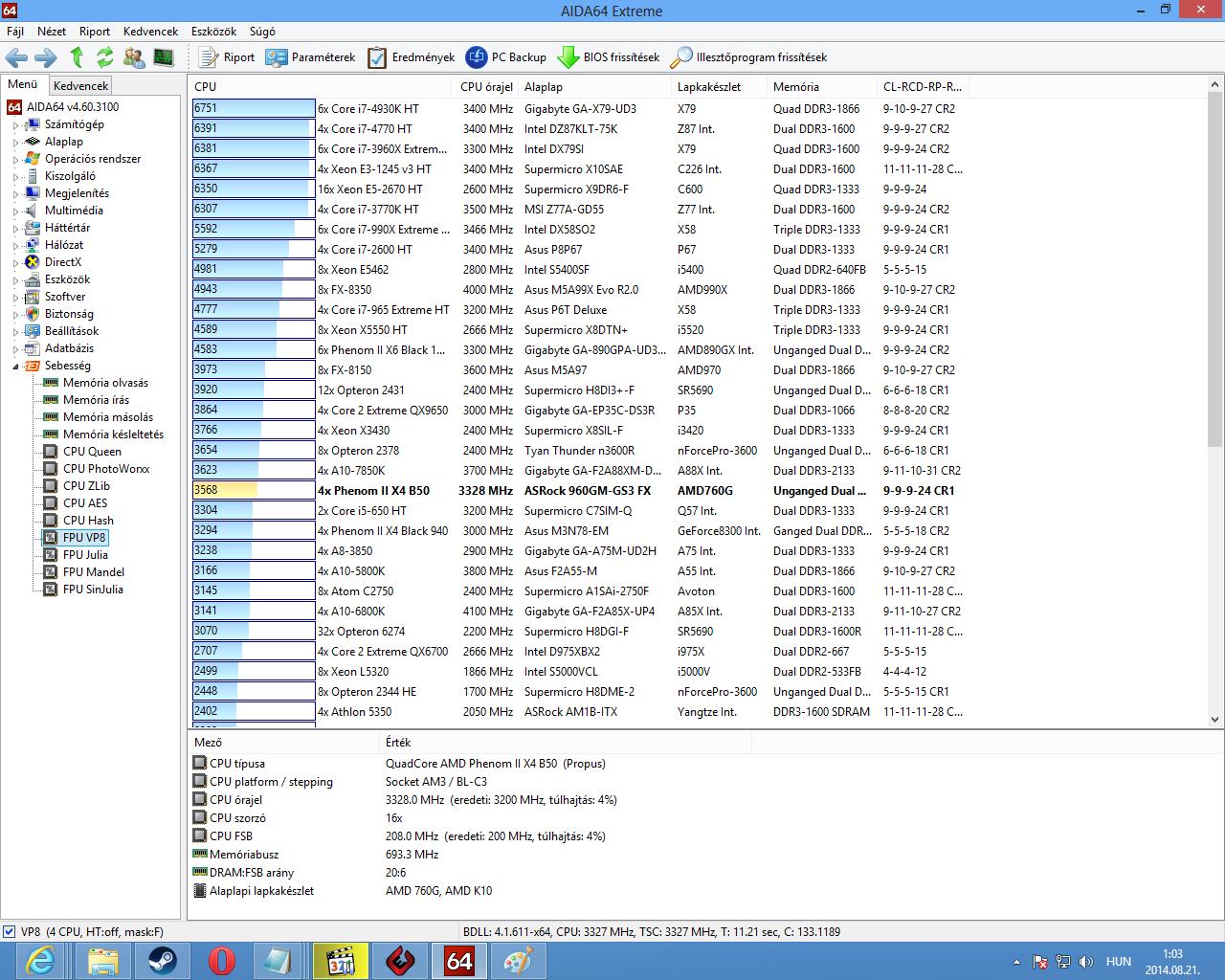Viewport: 1225px width, 980px height.
Task: Click the results list scrollbar down arrow
Action: tap(1214, 719)
